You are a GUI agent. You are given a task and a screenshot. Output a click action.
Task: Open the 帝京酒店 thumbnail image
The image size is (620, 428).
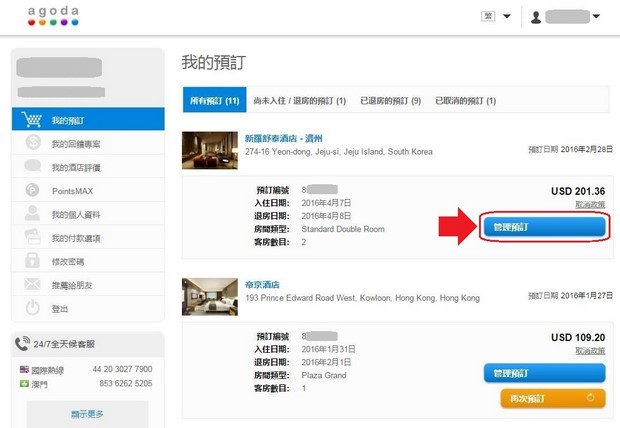pos(210,297)
